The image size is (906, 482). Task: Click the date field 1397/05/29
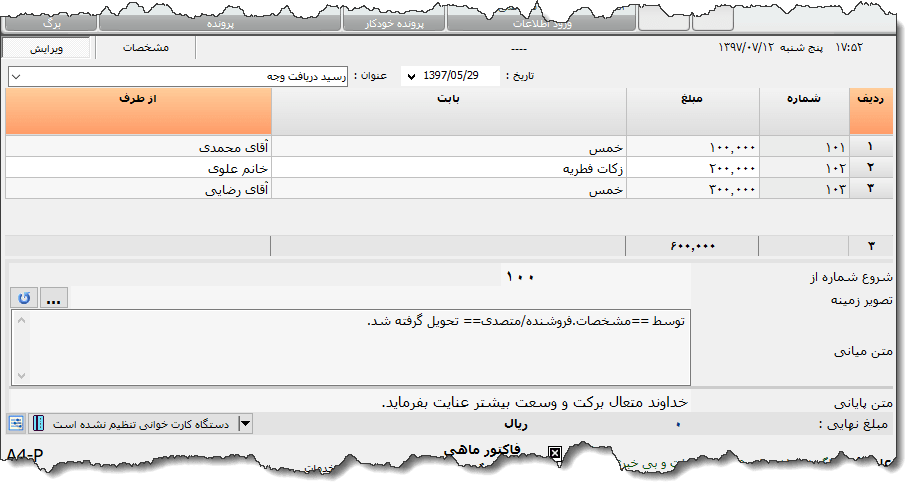pyautogui.click(x=451, y=76)
